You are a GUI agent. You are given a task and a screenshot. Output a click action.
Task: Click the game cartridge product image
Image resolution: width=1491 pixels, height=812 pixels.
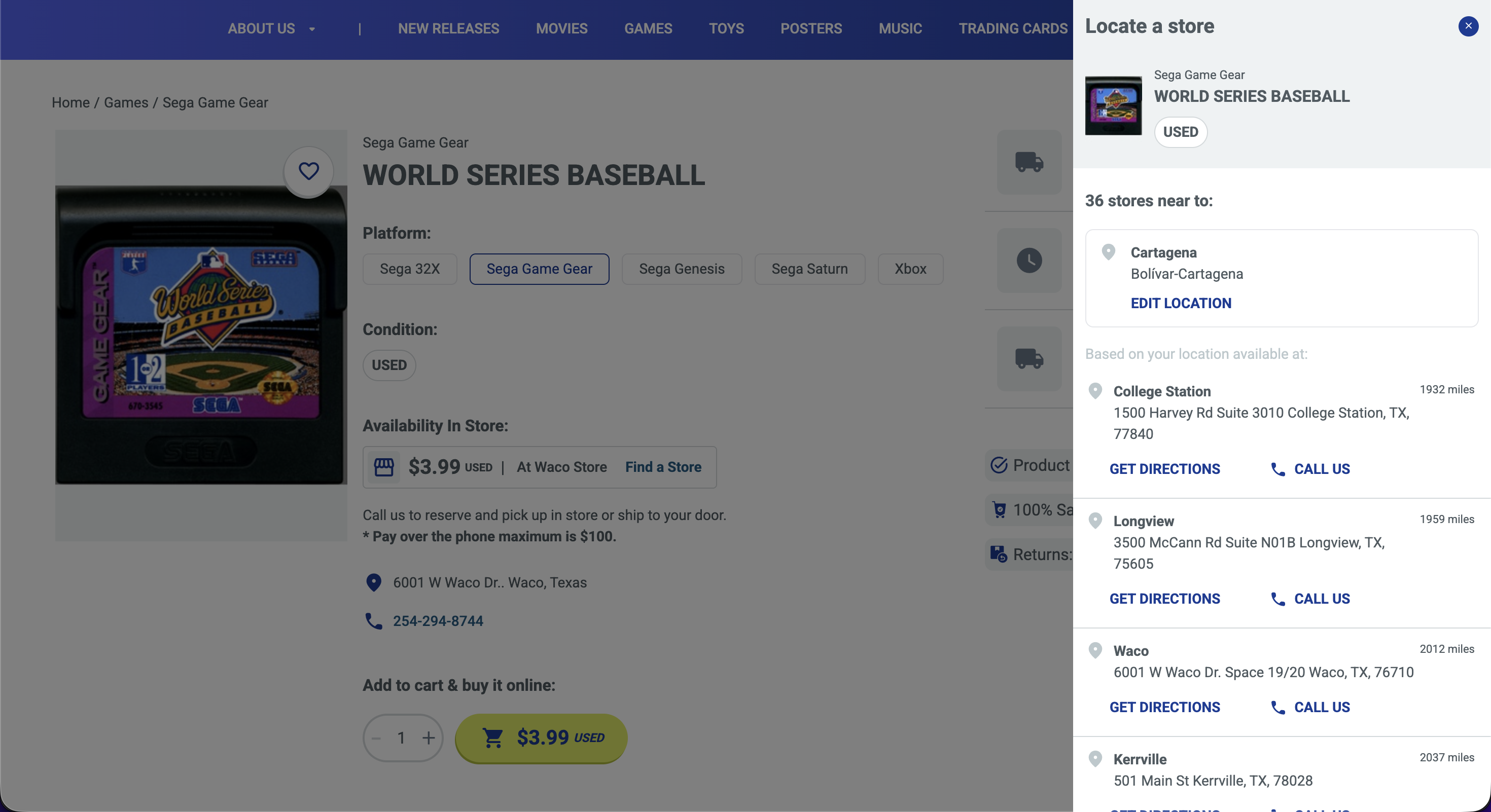[x=201, y=336]
